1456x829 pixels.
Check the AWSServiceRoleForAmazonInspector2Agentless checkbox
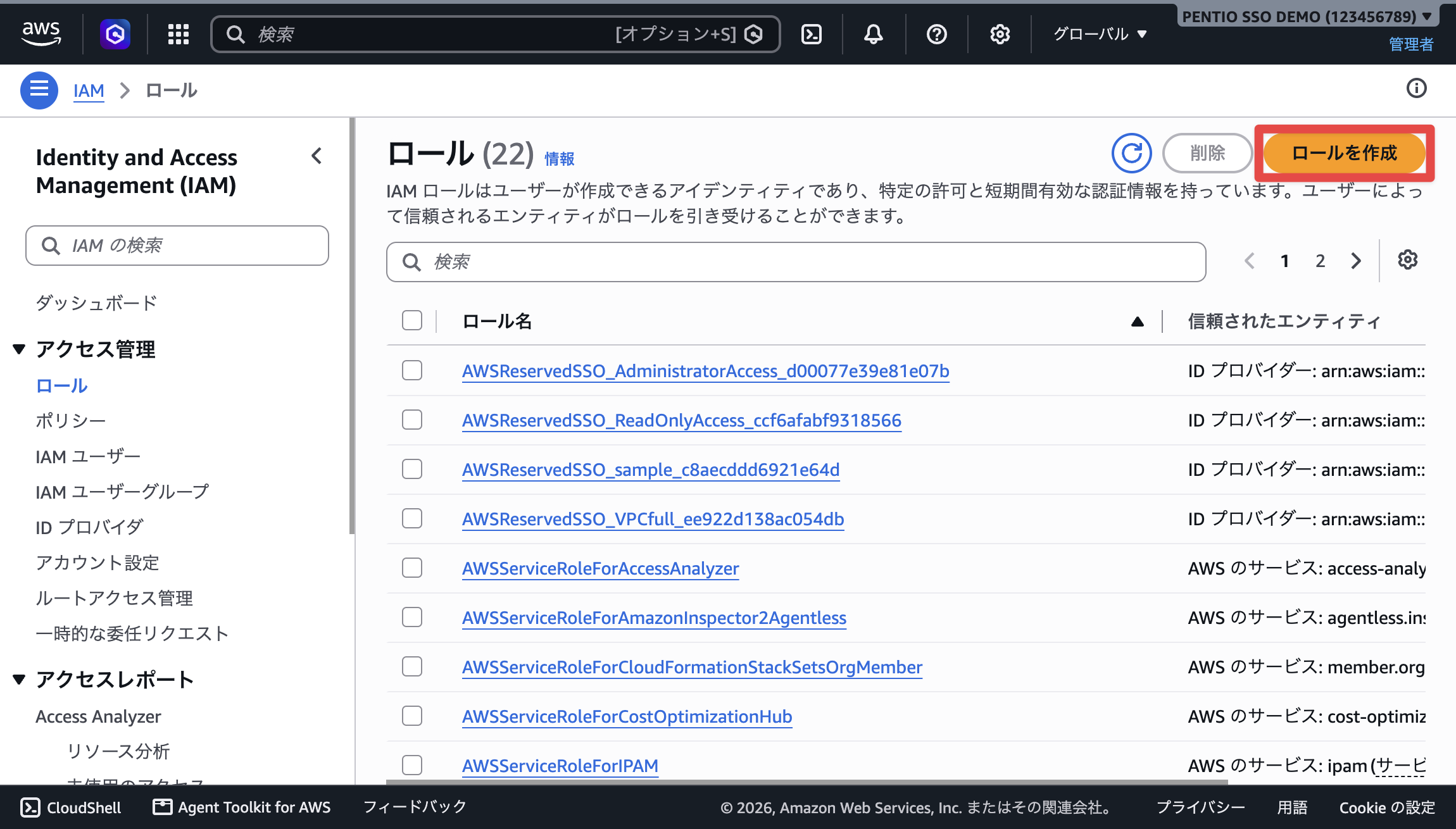(412, 617)
